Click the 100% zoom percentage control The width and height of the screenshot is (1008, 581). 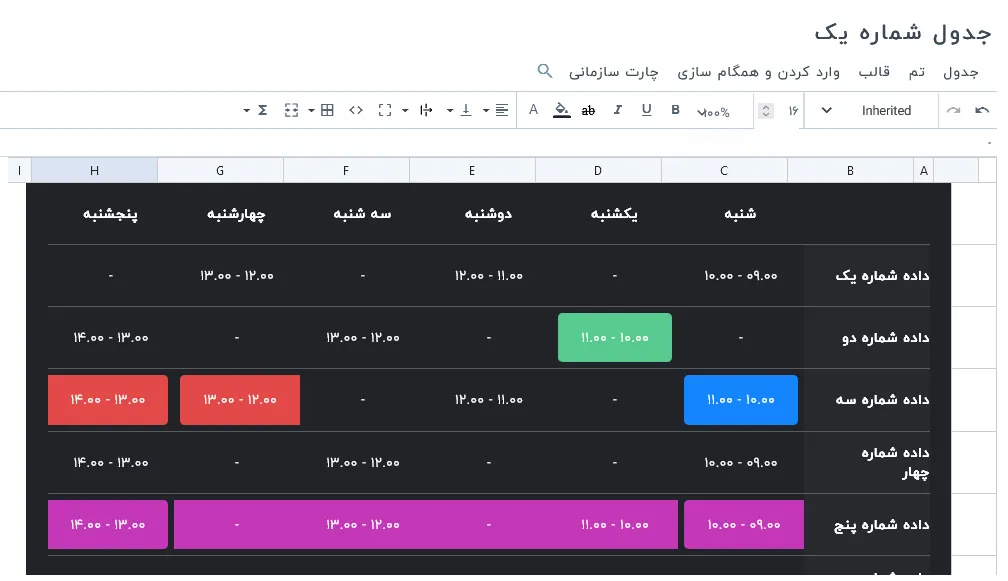pos(714,112)
